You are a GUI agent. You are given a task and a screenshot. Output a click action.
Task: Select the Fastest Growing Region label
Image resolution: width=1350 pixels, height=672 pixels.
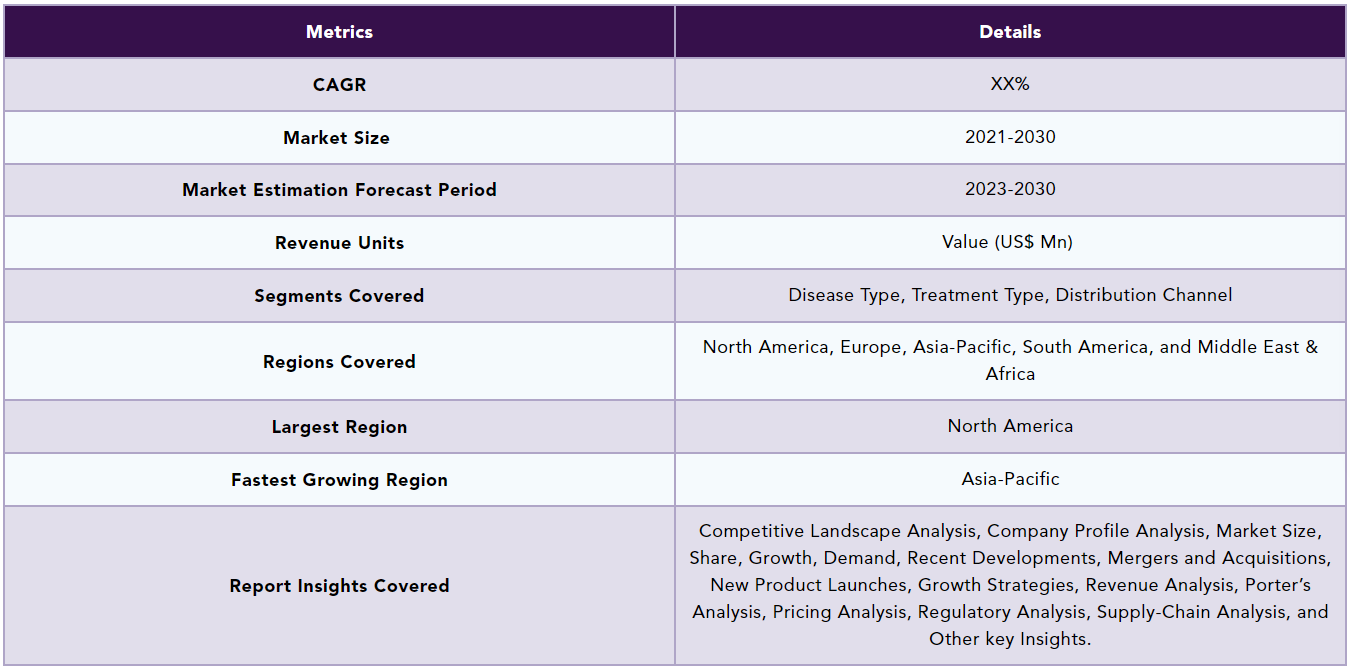[339, 480]
